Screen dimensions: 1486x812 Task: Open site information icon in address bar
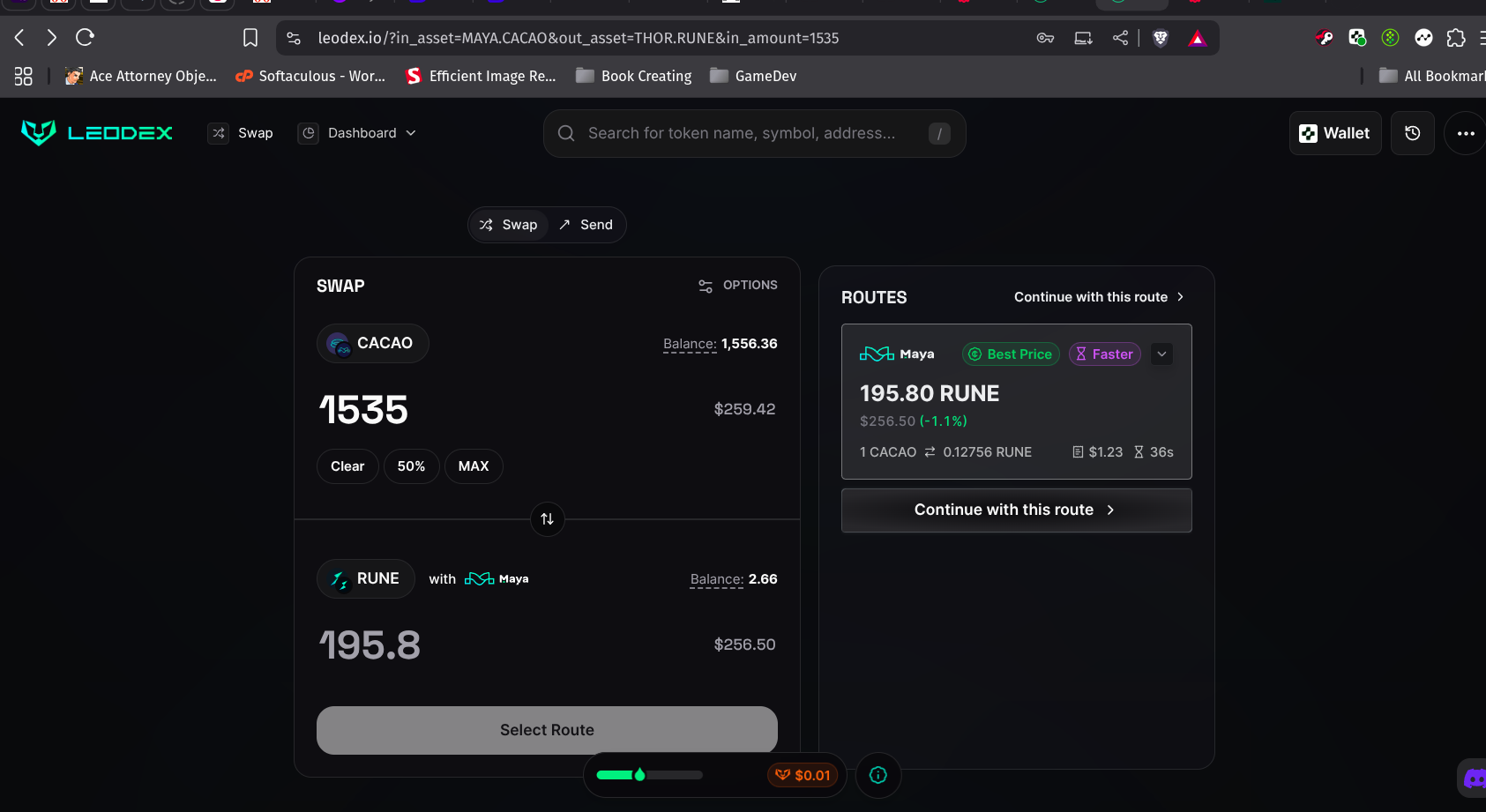coord(294,38)
